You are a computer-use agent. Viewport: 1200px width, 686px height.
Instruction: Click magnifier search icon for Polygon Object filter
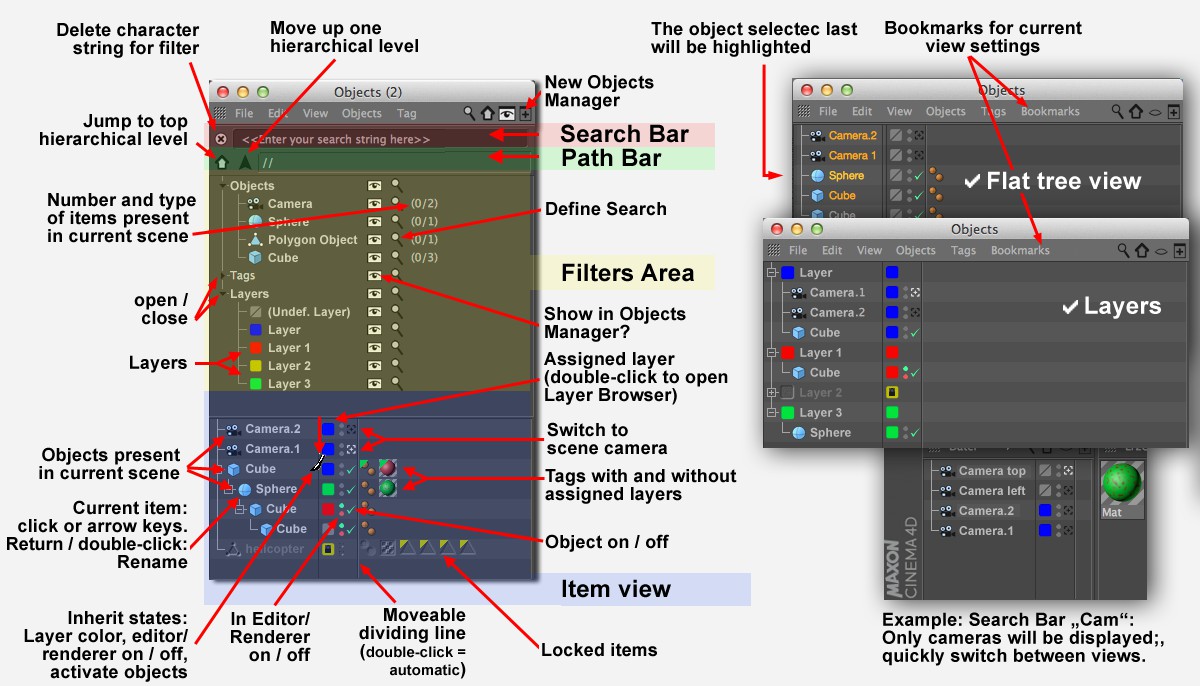[x=397, y=240]
